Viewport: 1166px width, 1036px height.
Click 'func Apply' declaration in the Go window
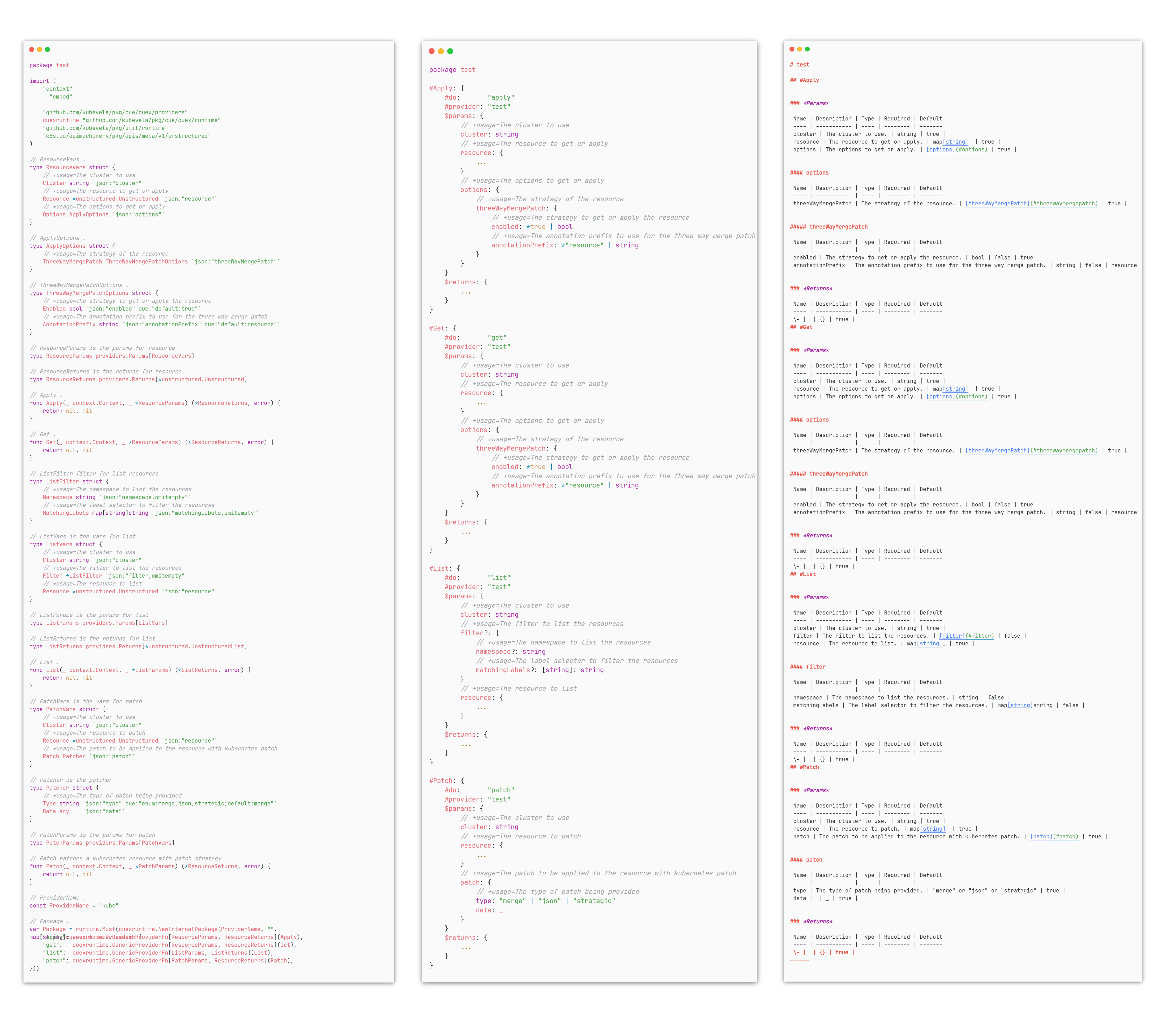[x=46, y=403]
